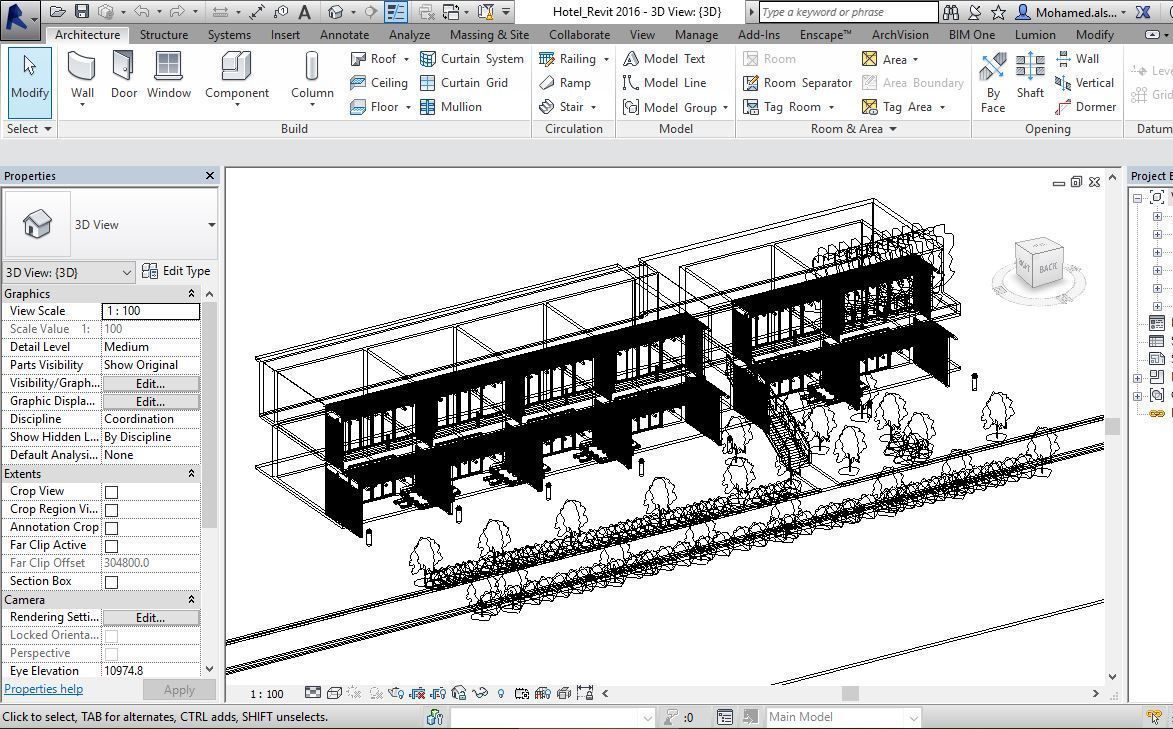Click the 1 : 100 view scale button in view control bar

[x=266, y=694]
